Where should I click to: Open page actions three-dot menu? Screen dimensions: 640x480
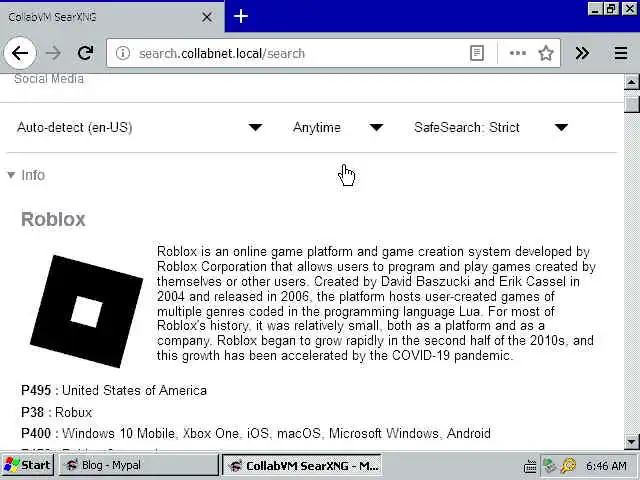pos(518,53)
